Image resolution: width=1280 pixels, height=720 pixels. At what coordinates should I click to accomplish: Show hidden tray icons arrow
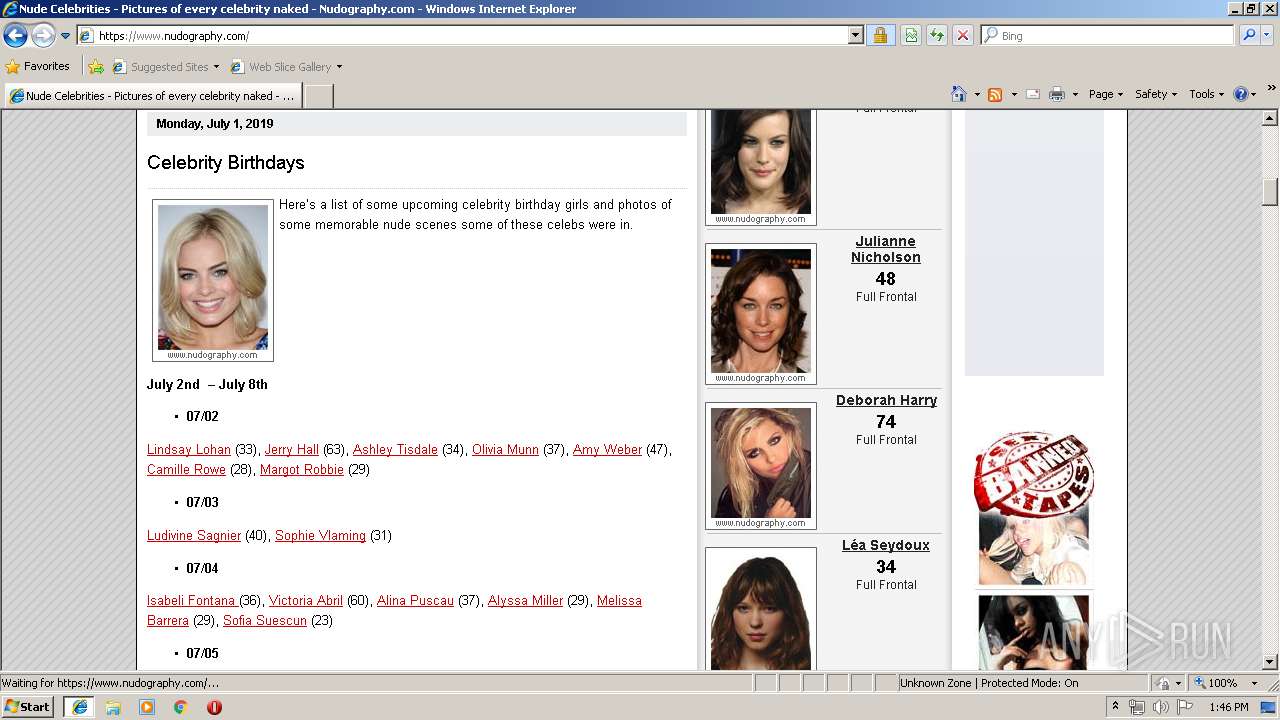[x=1116, y=707]
